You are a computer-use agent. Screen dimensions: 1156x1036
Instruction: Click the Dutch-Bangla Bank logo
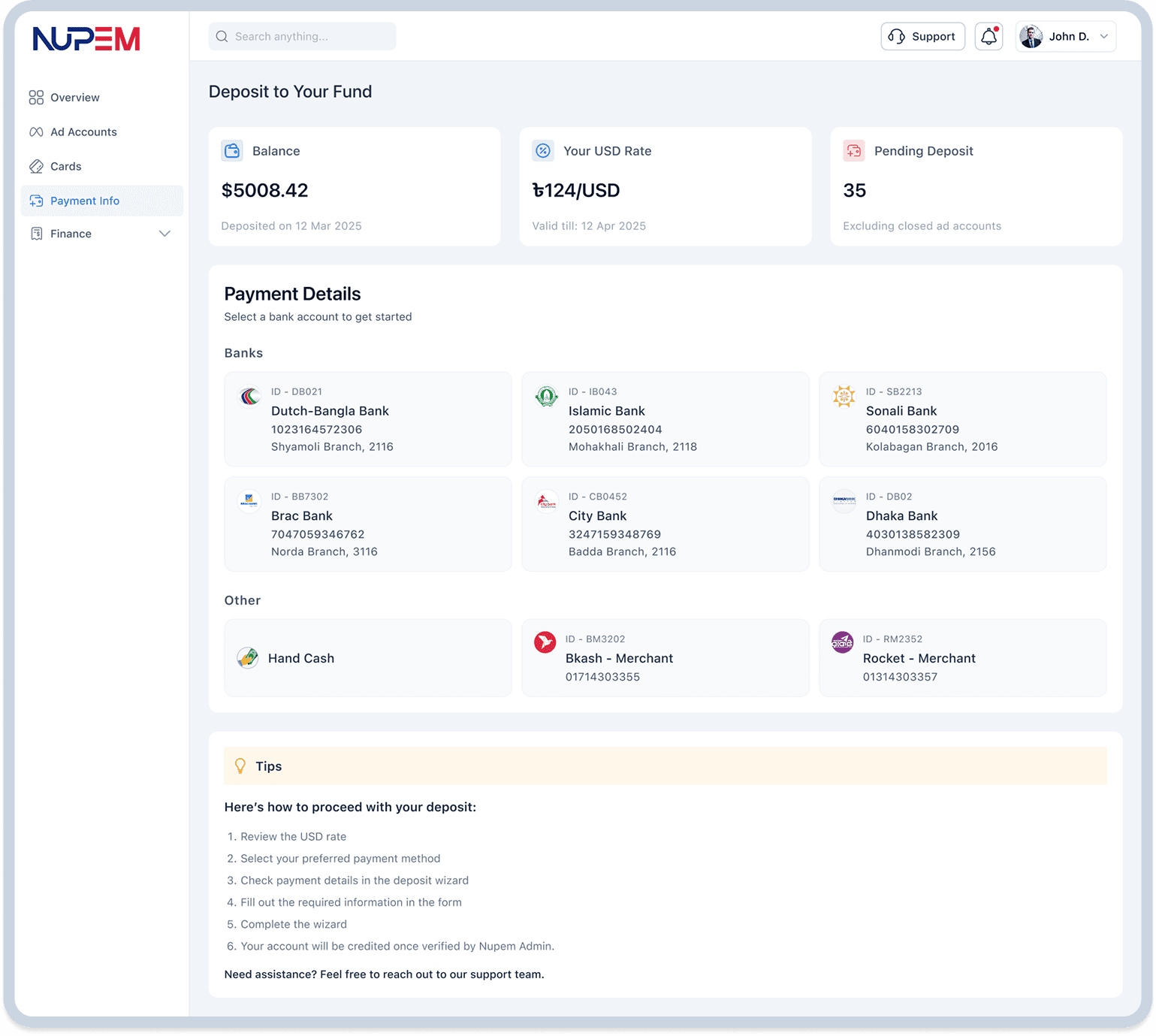pyautogui.click(x=249, y=396)
